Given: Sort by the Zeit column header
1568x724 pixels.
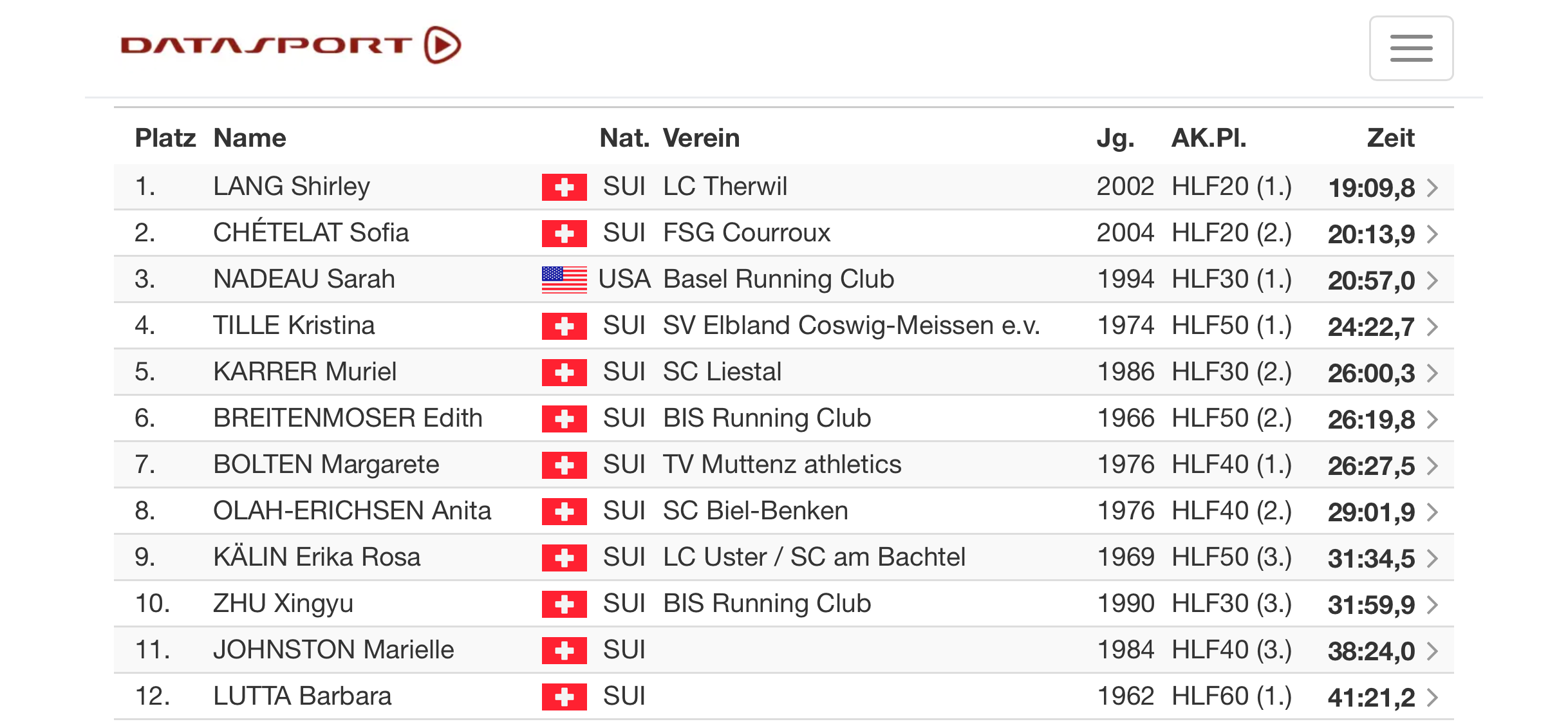Looking at the screenshot, I should 1390,138.
